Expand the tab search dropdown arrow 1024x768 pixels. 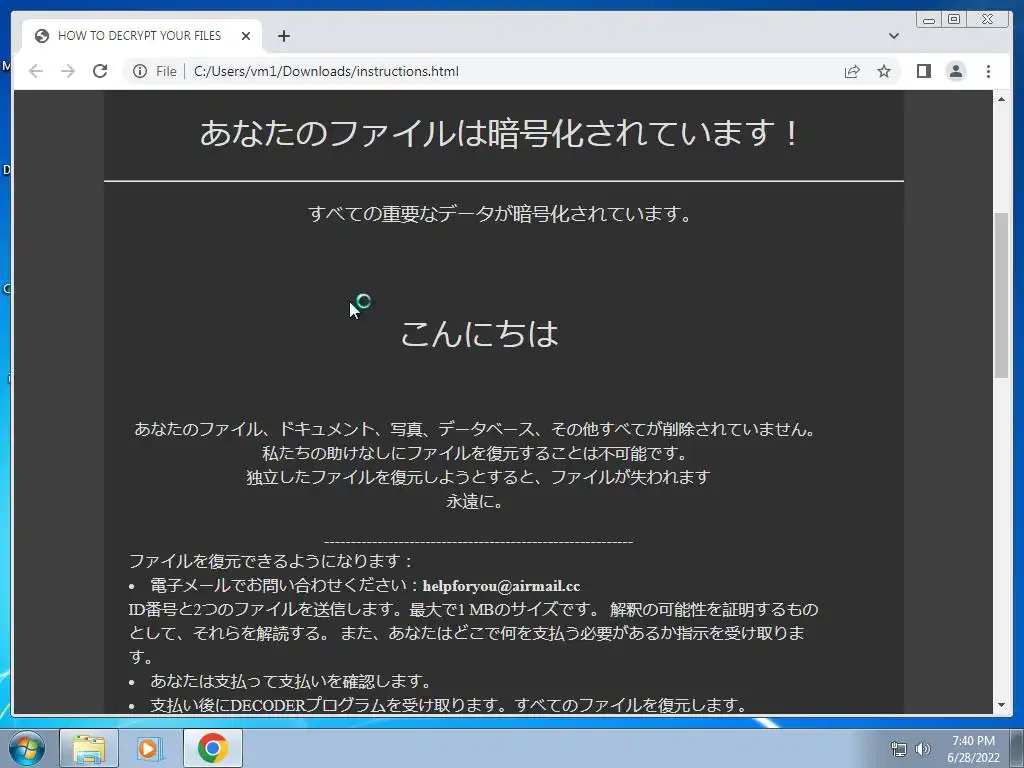[893, 36]
